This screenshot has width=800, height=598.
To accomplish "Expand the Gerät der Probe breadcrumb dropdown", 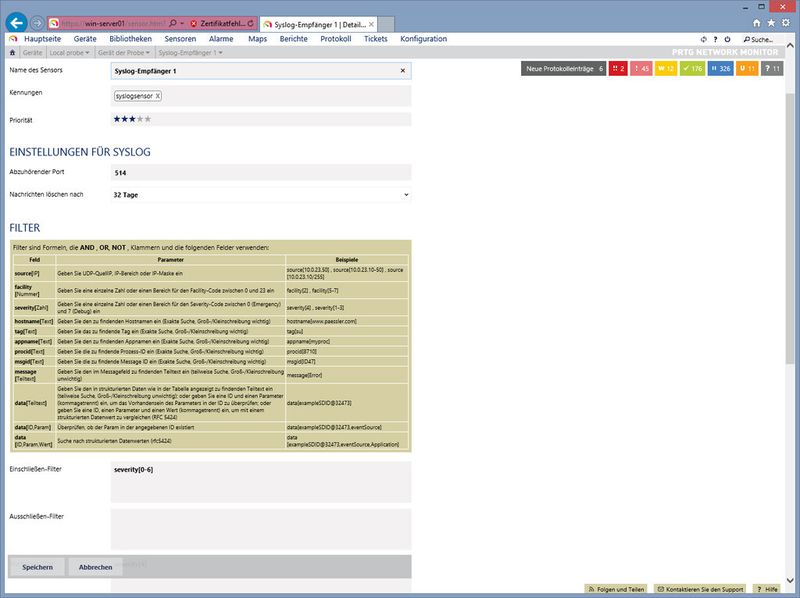I will pos(148,53).
